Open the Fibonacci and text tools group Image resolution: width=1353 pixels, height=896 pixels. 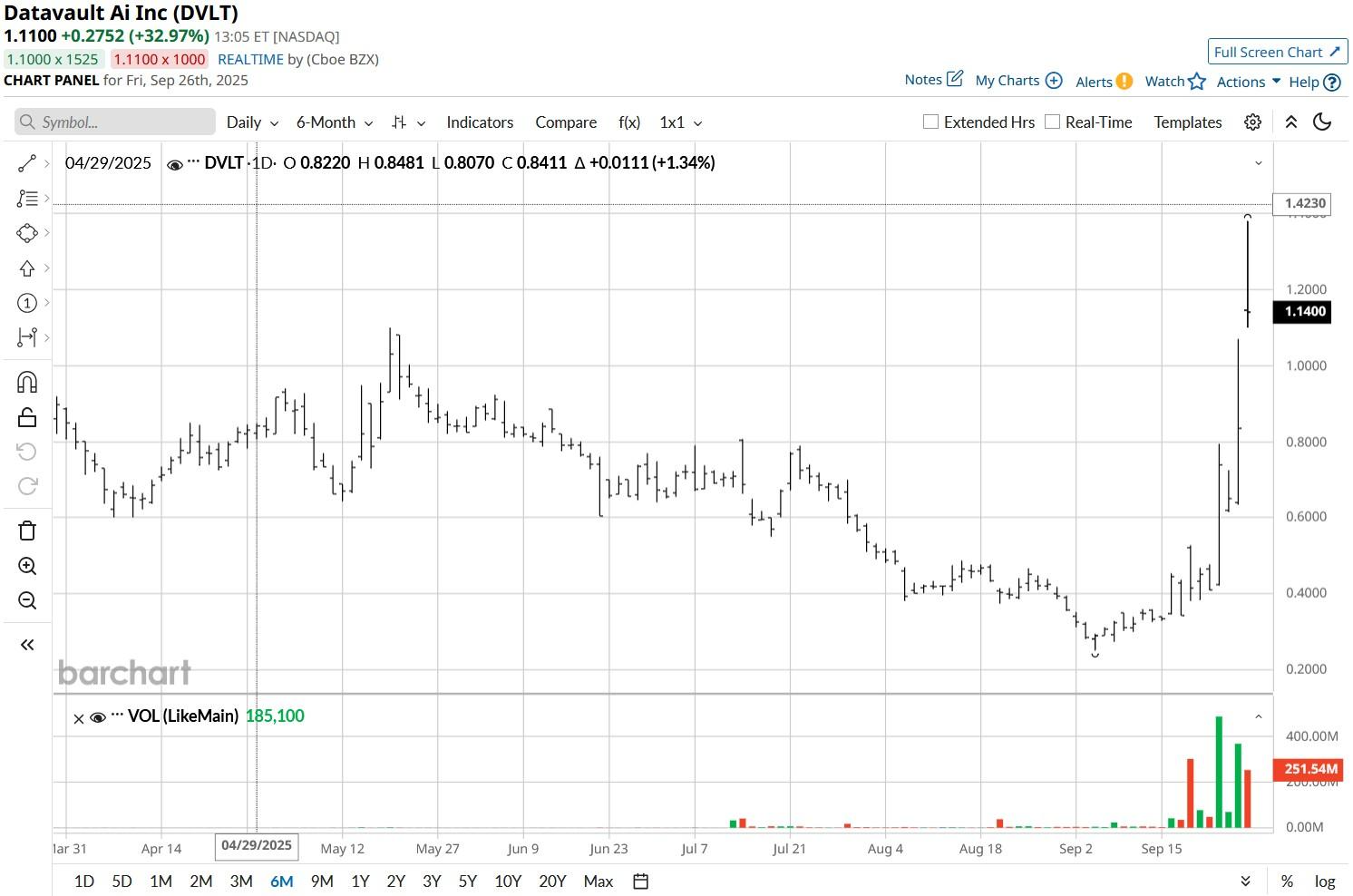[x=27, y=198]
